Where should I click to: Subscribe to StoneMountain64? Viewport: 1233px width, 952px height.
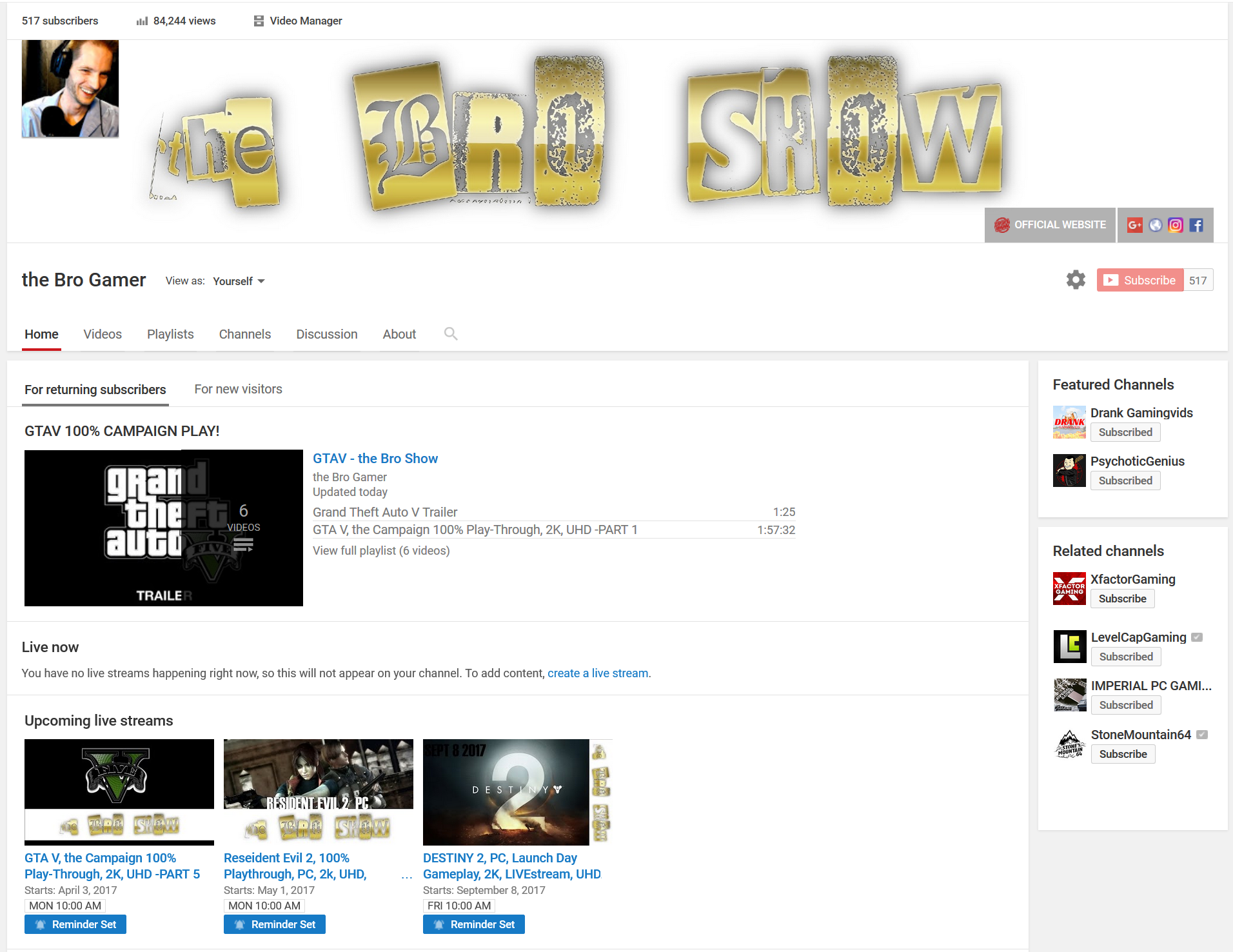[x=1123, y=754]
